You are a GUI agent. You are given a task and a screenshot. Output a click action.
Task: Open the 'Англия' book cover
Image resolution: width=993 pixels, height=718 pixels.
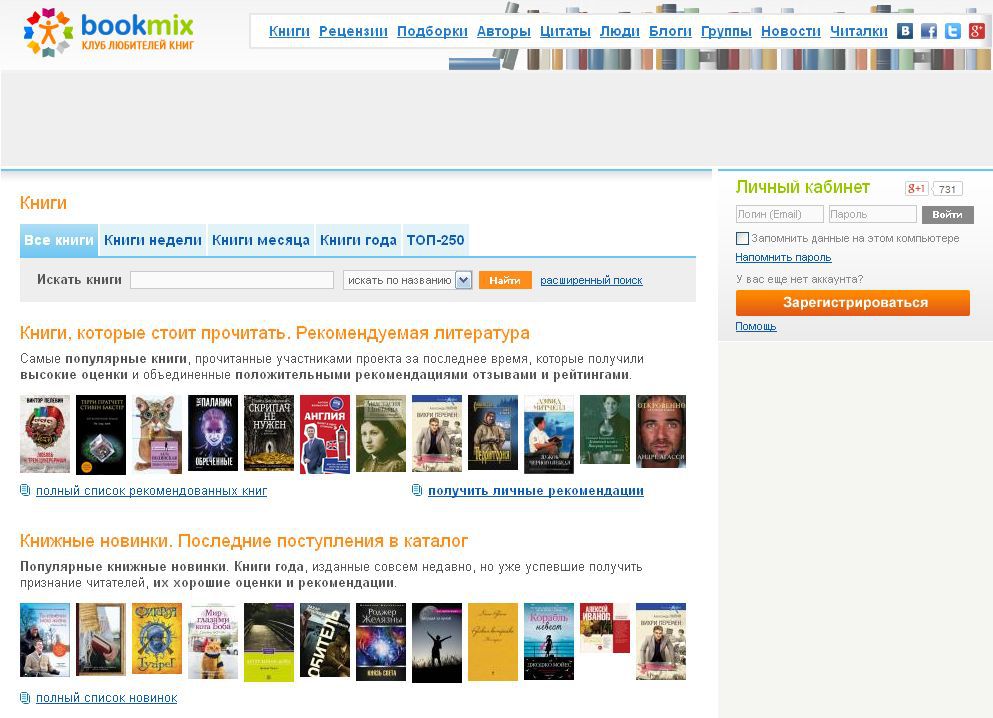pyautogui.click(x=325, y=433)
